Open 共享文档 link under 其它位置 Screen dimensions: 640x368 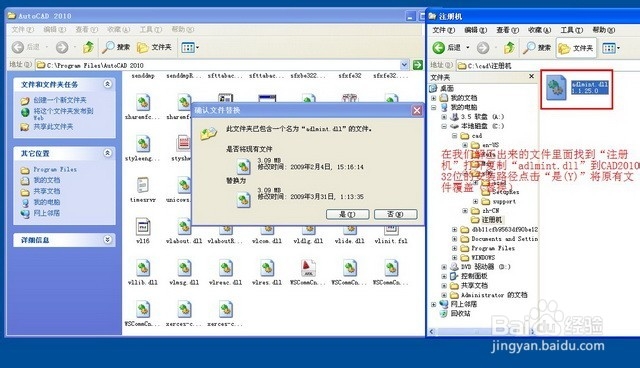point(47,191)
